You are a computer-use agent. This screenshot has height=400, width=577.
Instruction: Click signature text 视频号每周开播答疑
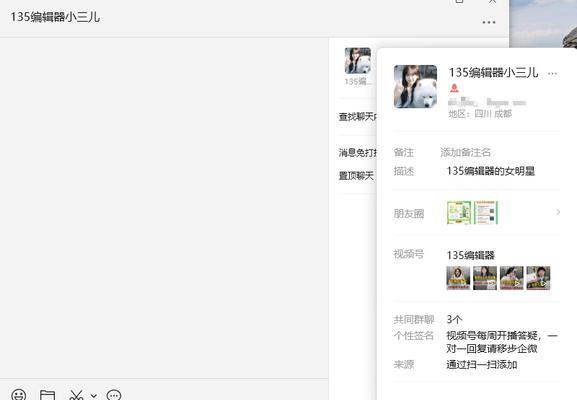(x=493, y=336)
